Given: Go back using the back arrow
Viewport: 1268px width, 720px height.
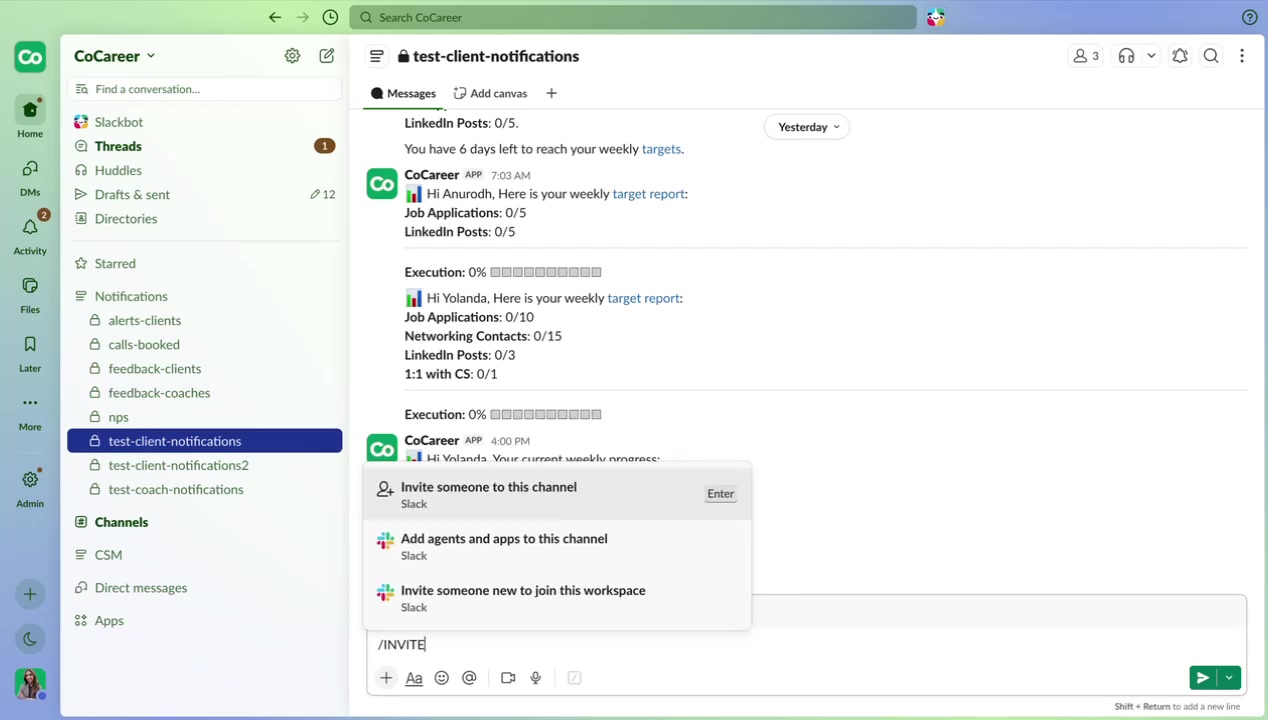Looking at the screenshot, I should [275, 17].
